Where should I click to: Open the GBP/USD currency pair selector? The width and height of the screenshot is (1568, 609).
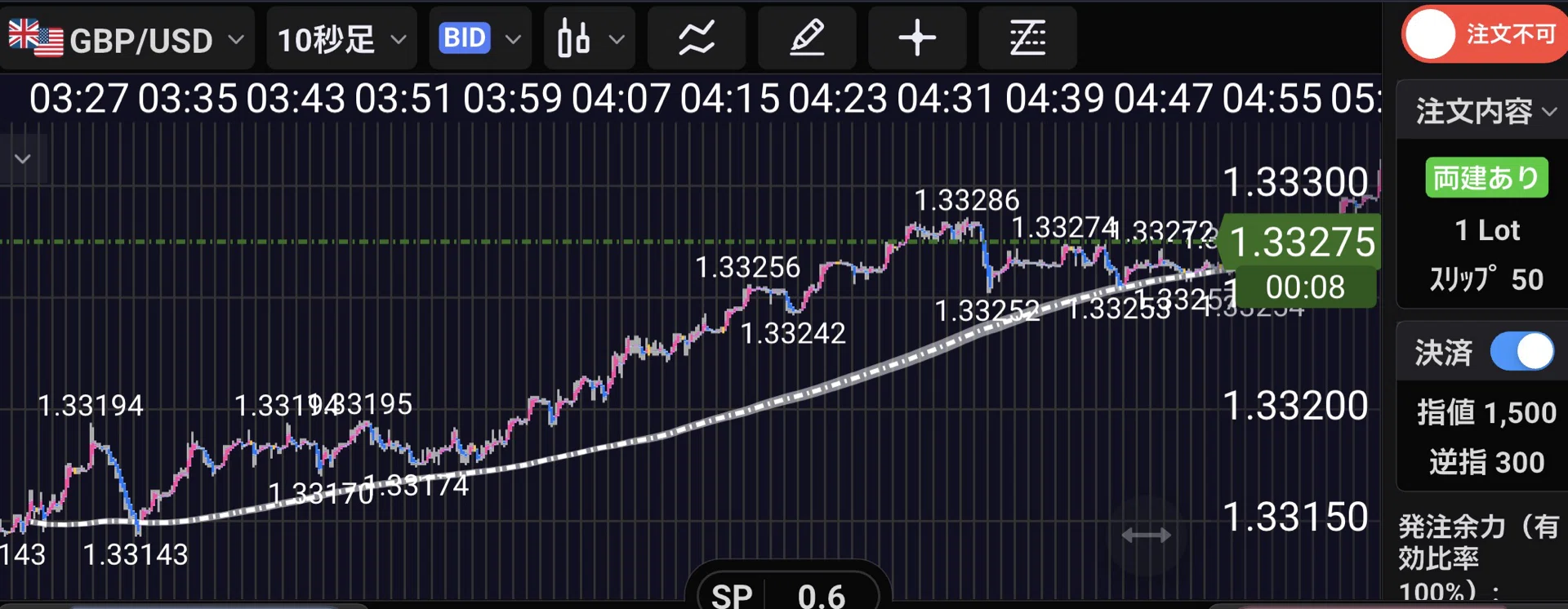(127, 38)
